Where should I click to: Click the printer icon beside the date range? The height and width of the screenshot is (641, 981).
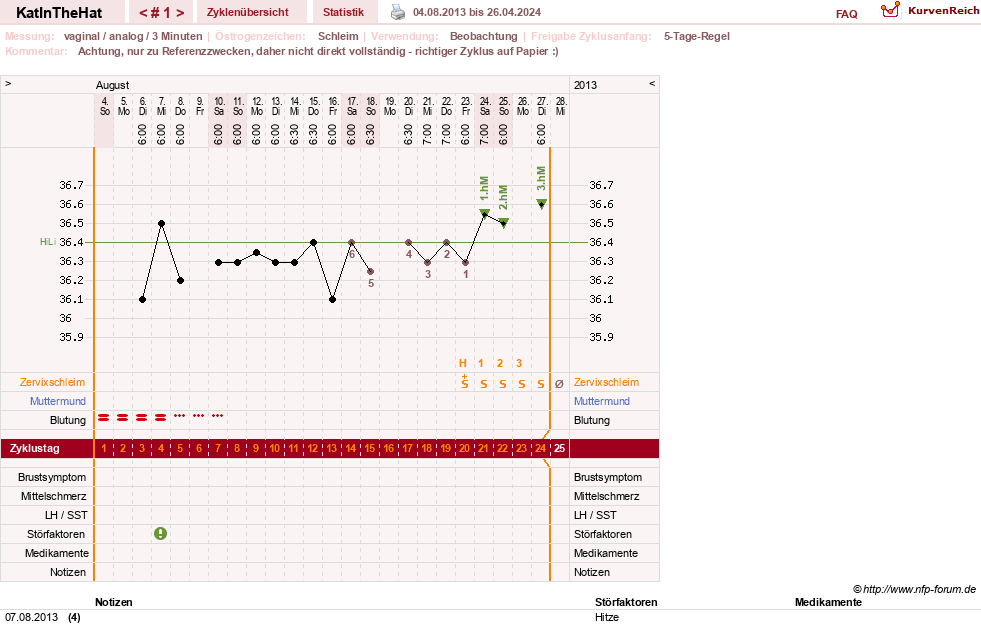point(398,12)
